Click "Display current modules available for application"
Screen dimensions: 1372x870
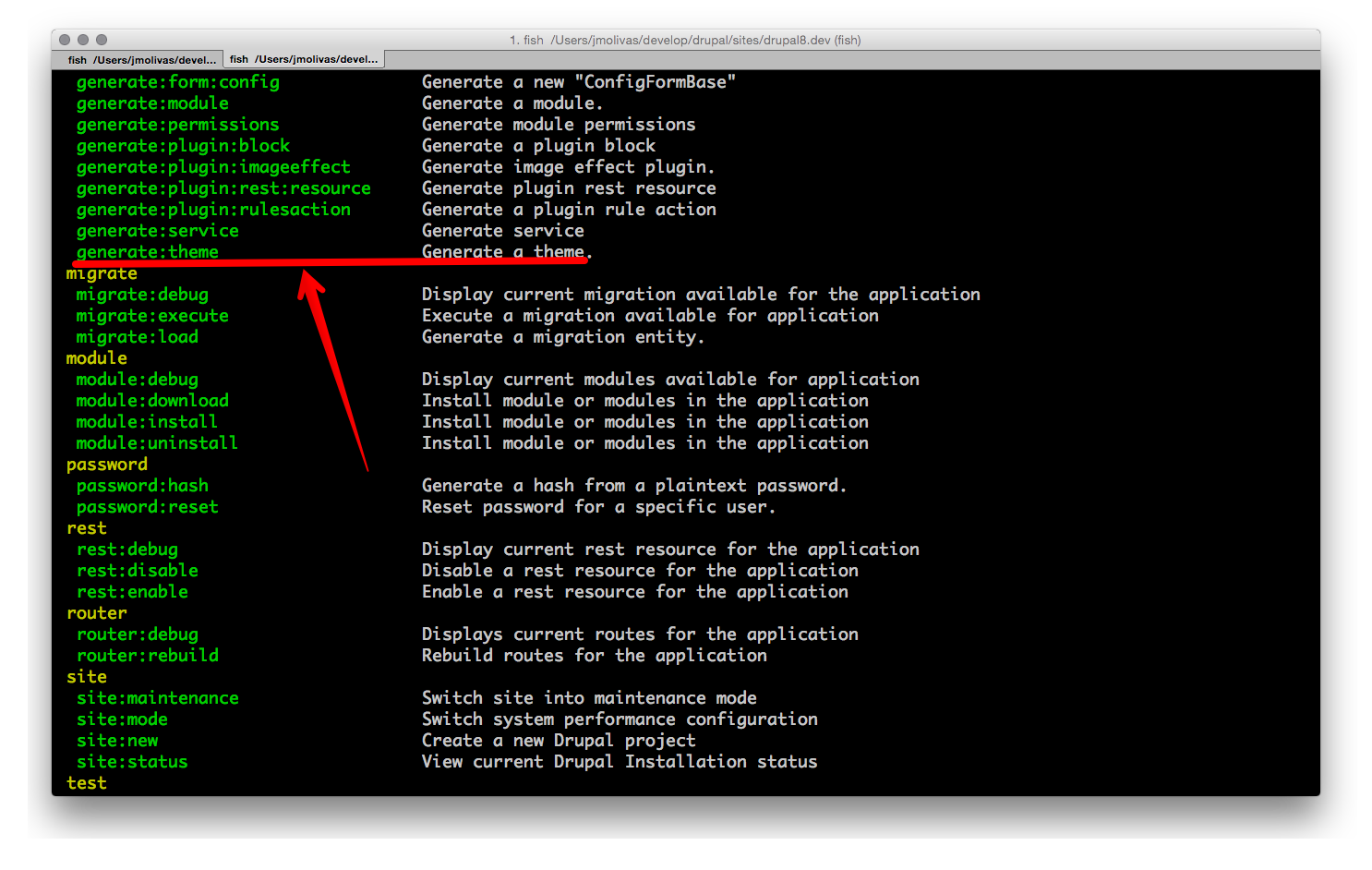670,380
